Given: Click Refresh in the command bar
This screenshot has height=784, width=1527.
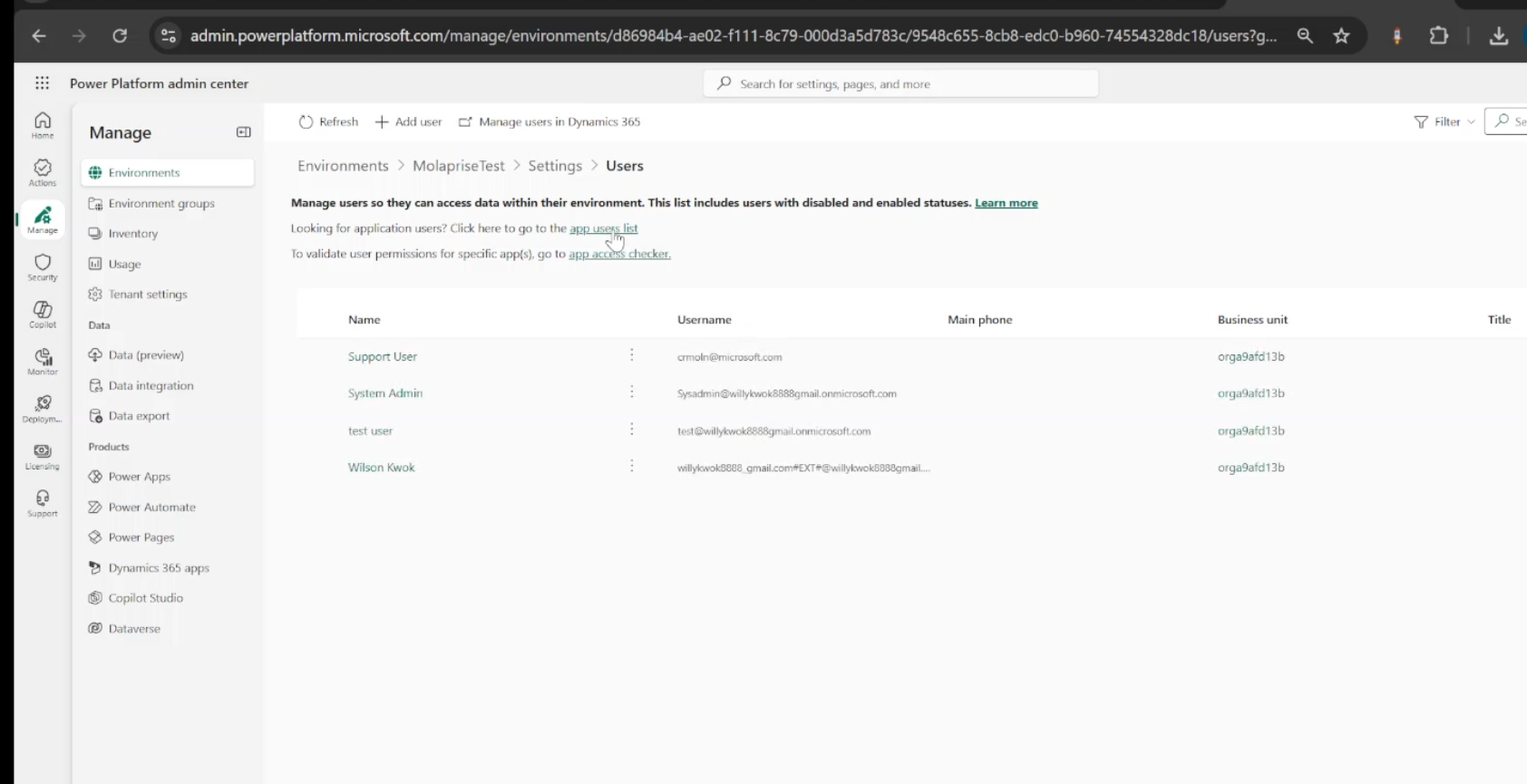Looking at the screenshot, I should tap(328, 121).
